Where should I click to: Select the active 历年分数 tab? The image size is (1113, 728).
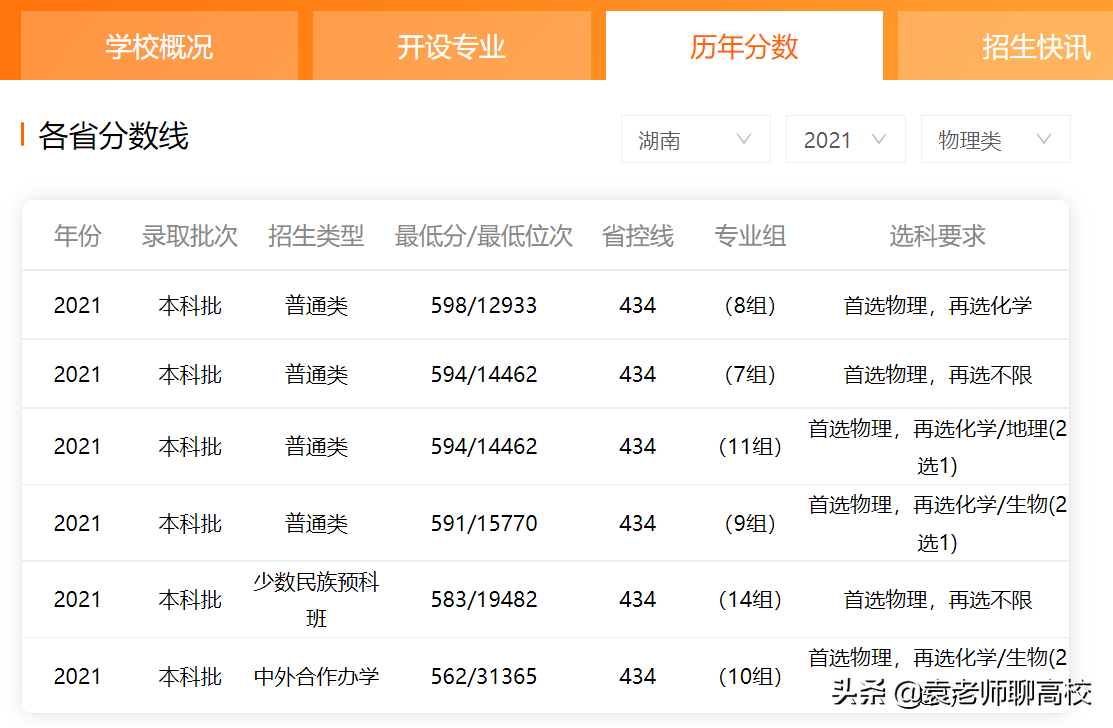744,46
